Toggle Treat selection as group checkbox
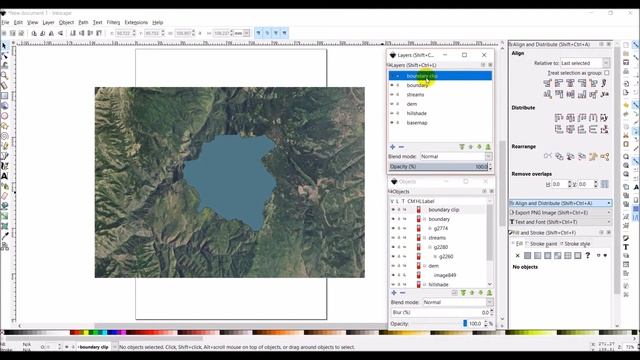 [x=607, y=73]
